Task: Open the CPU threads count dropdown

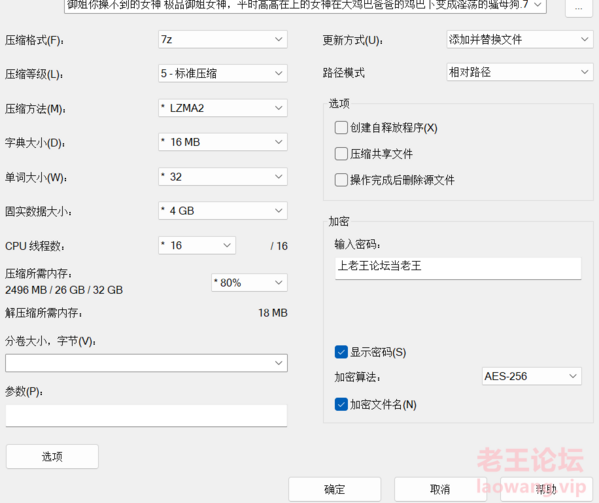Action: [x=197, y=245]
